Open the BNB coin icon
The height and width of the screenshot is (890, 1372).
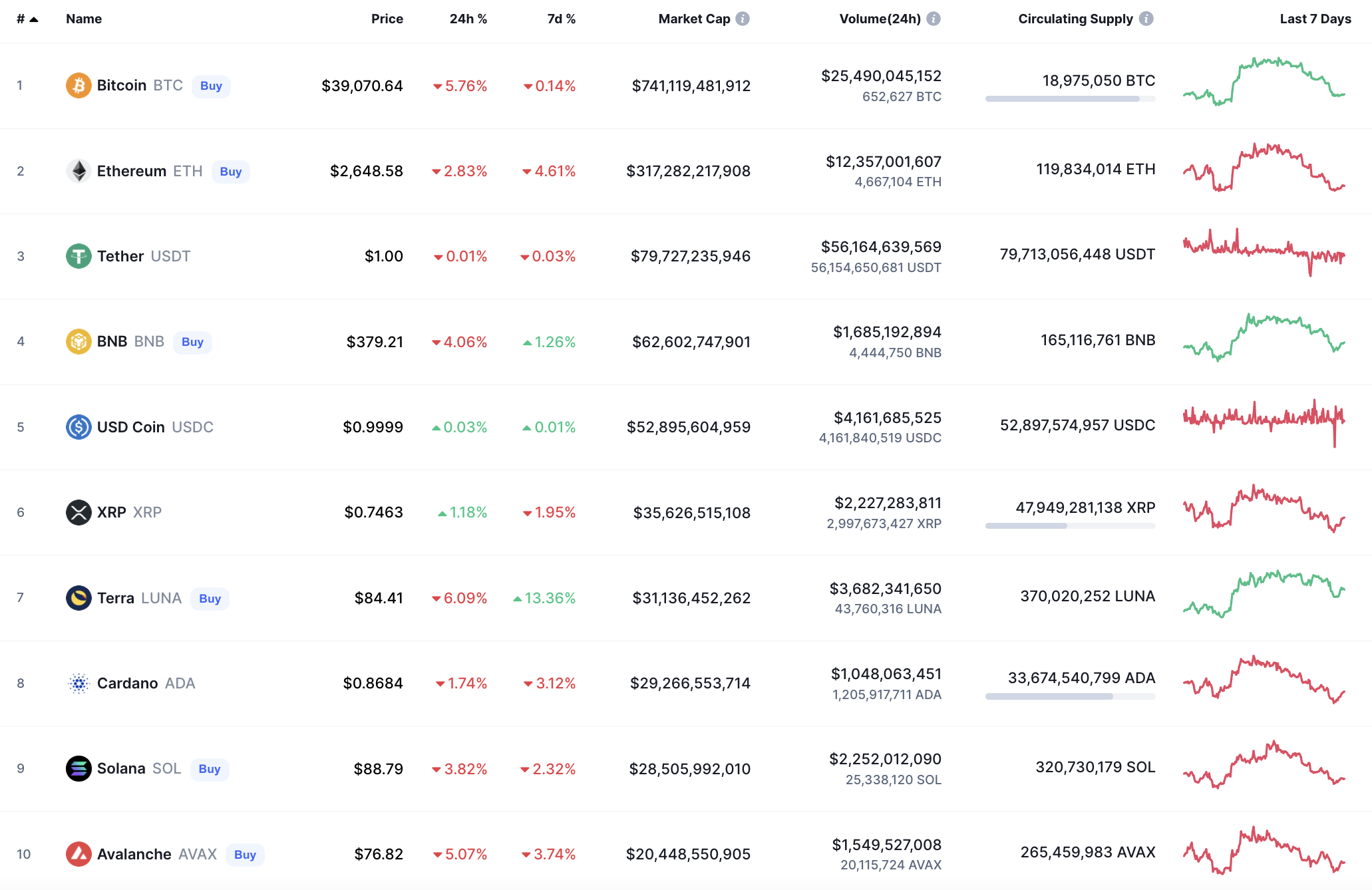click(x=79, y=341)
